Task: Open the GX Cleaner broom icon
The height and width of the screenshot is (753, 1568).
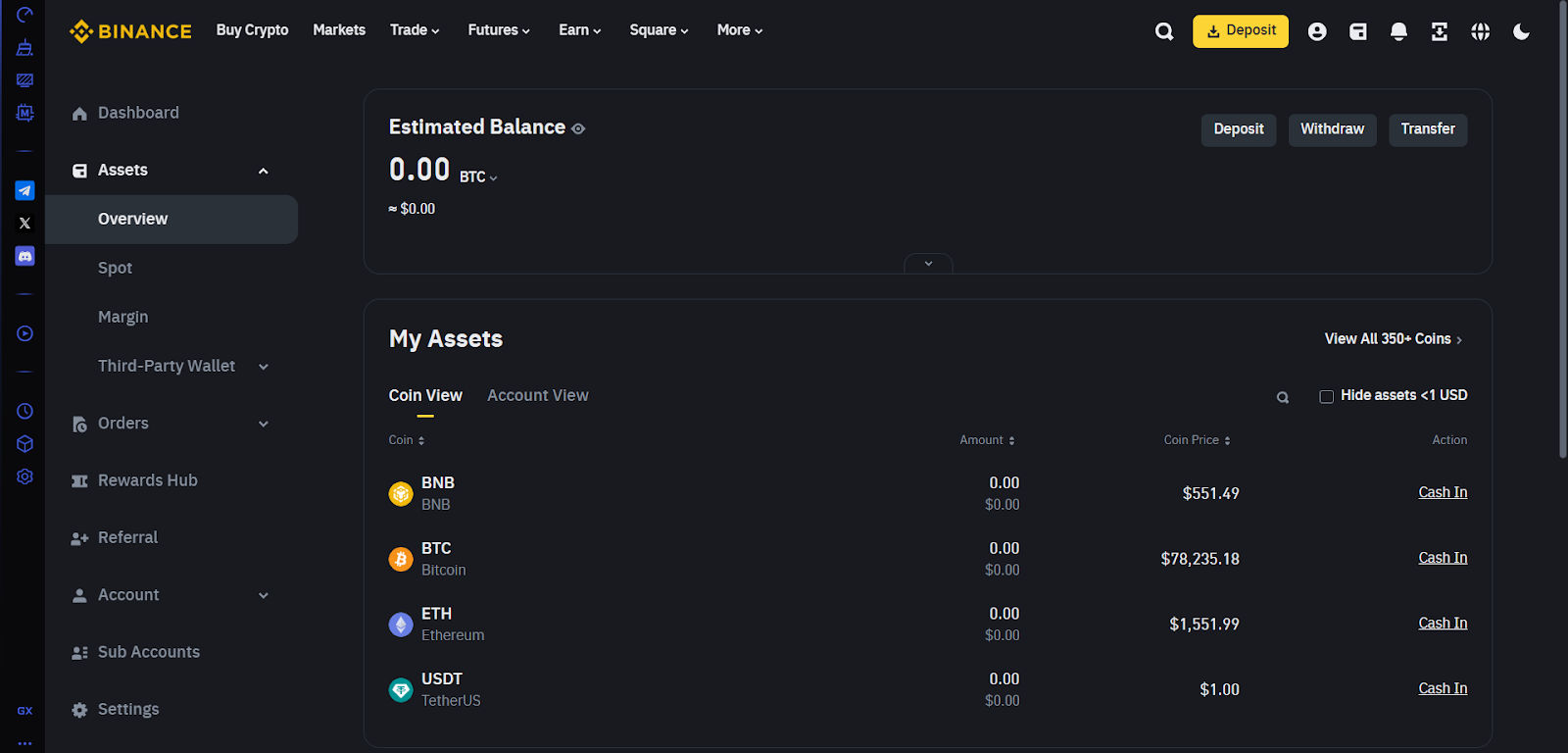Action: 25,47
